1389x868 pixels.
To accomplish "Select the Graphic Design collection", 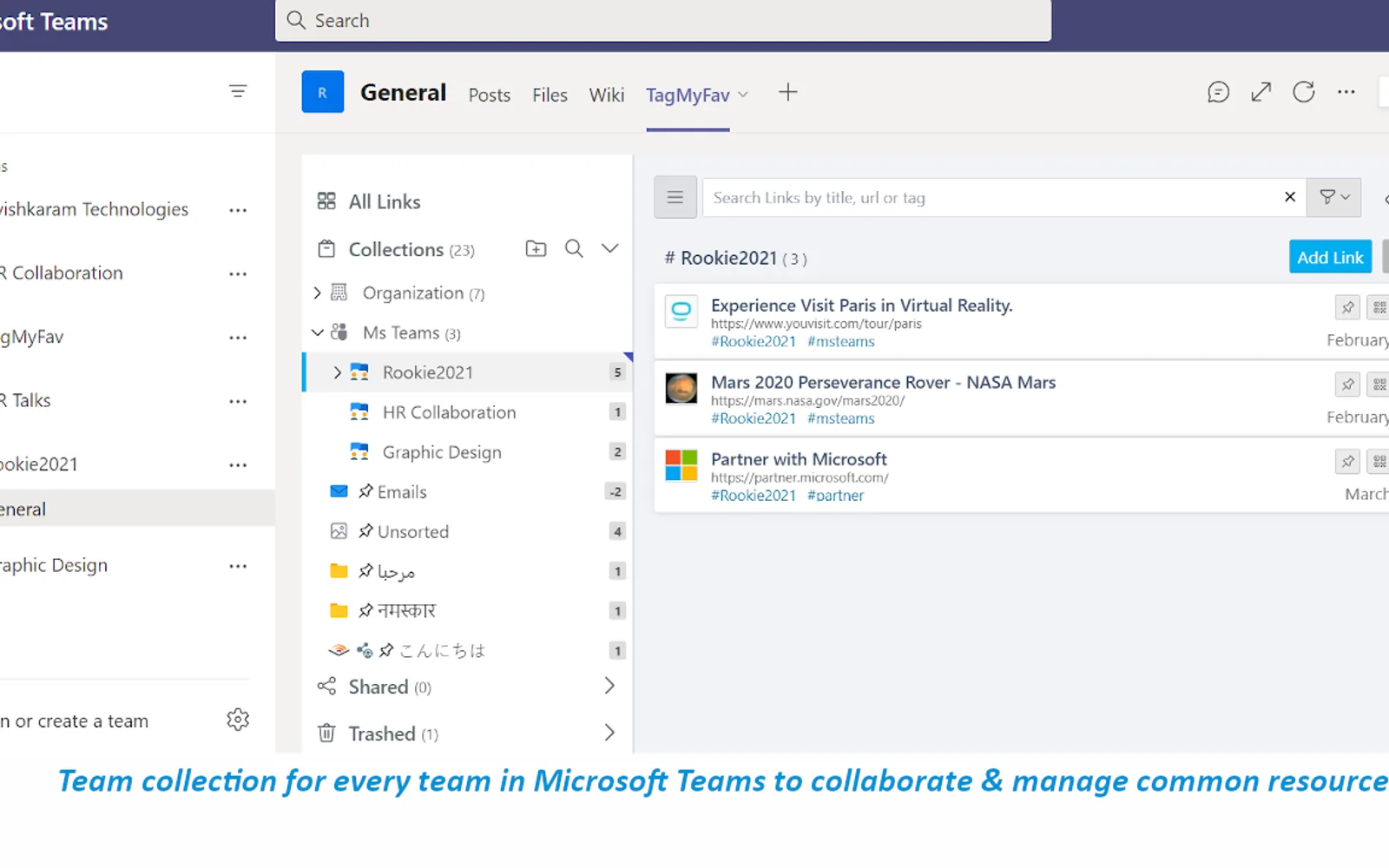I will pyautogui.click(x=468, y=452).
